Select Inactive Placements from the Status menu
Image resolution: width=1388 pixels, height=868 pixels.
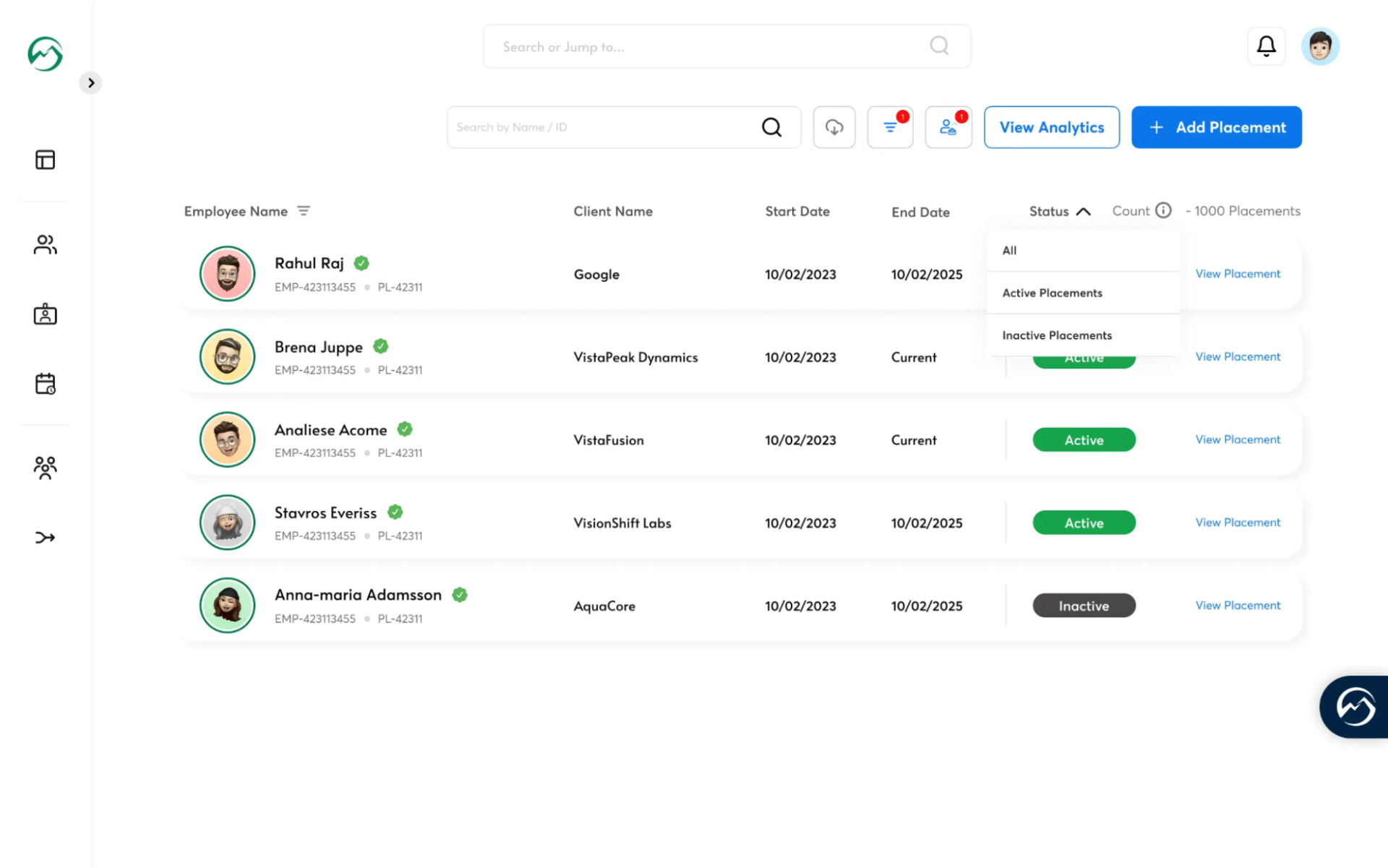[x=1056, y=335]
